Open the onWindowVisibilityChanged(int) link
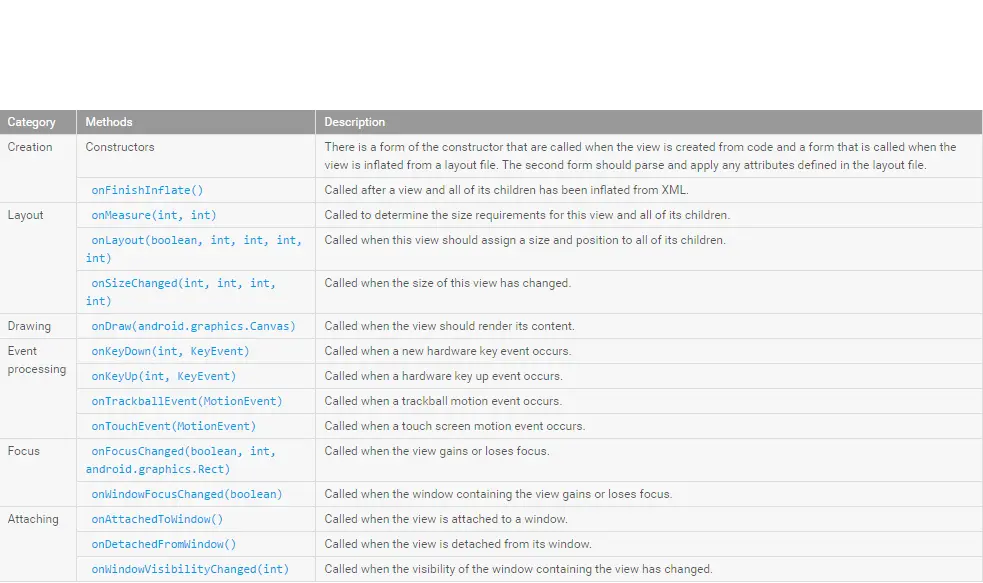The height and width of the screenshot is (583, 983). pyautogui.click(x=190, y=569)
